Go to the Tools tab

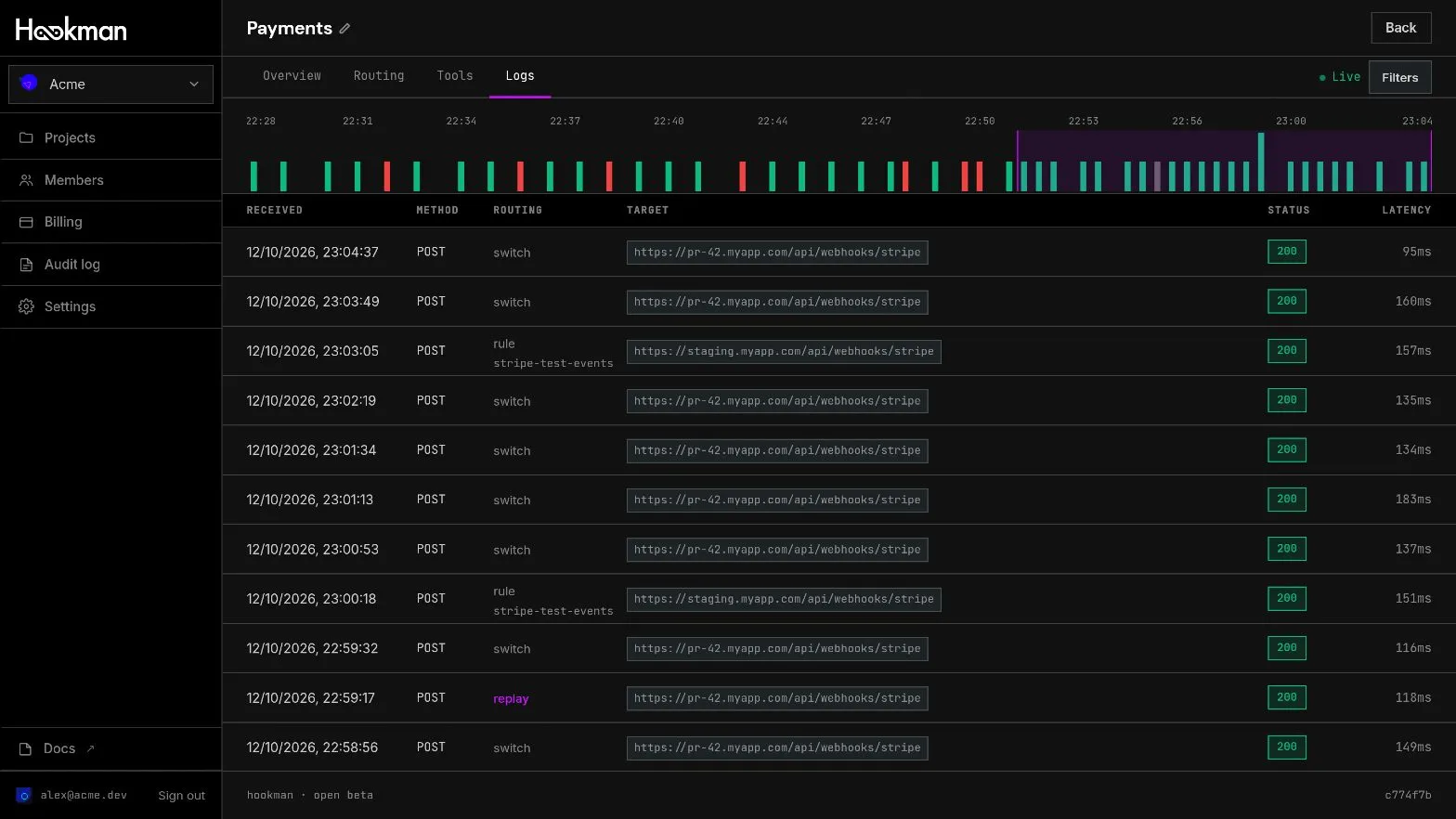[455, 76]
